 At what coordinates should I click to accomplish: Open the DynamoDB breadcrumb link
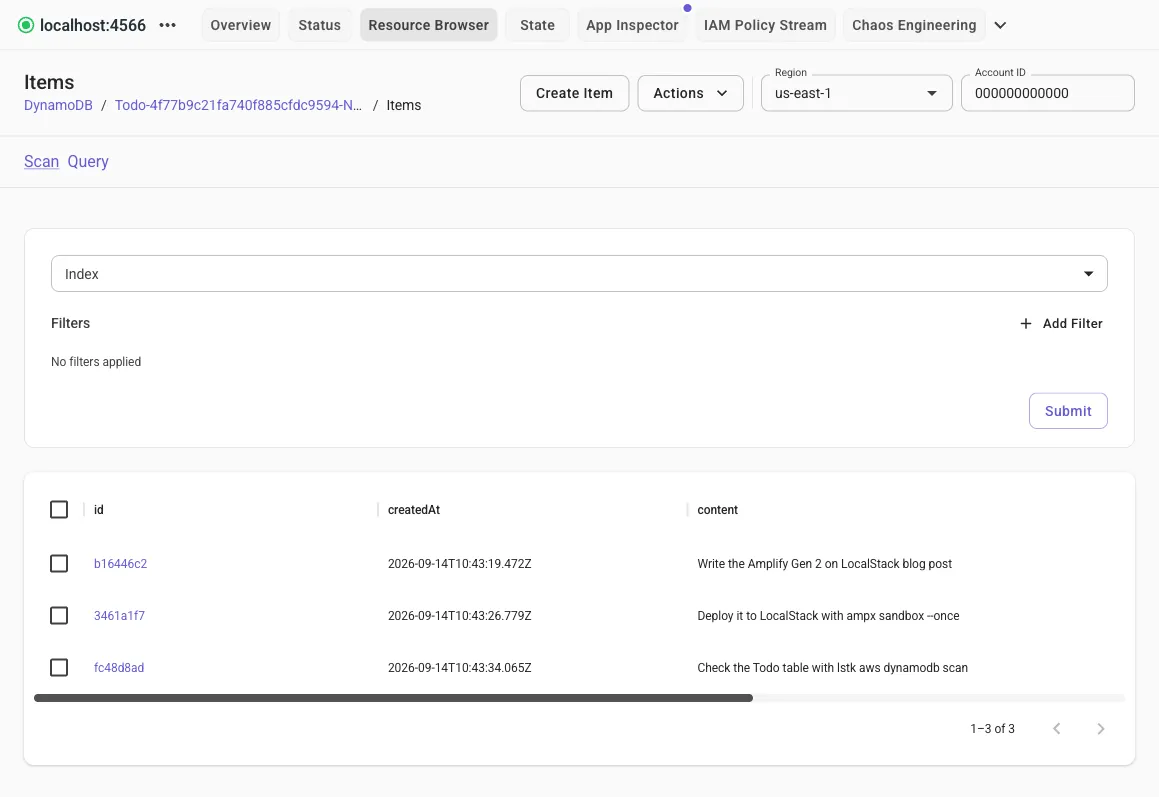click(x=58, y=105)
